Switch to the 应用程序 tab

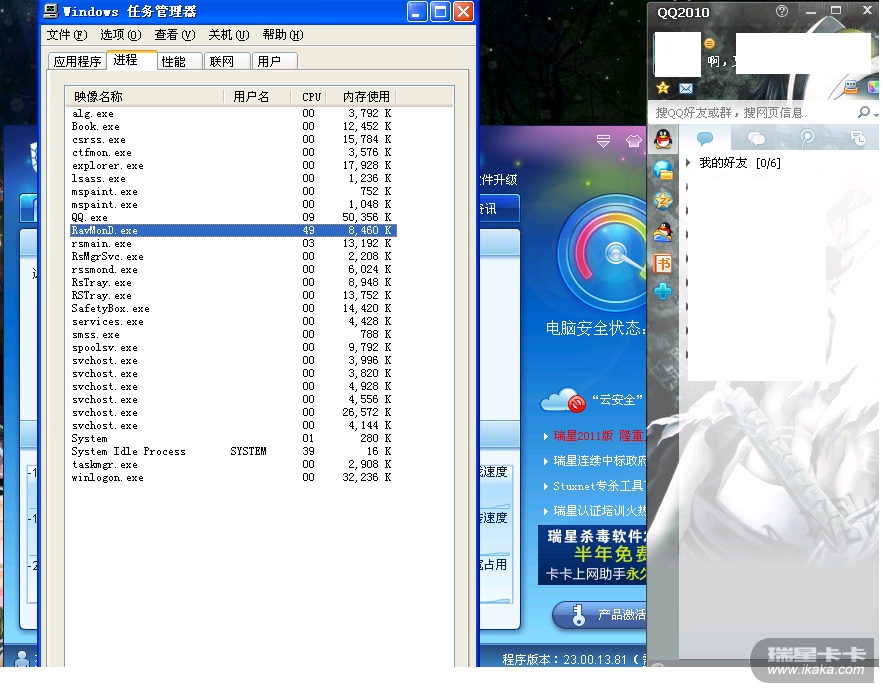pos(77,61)
